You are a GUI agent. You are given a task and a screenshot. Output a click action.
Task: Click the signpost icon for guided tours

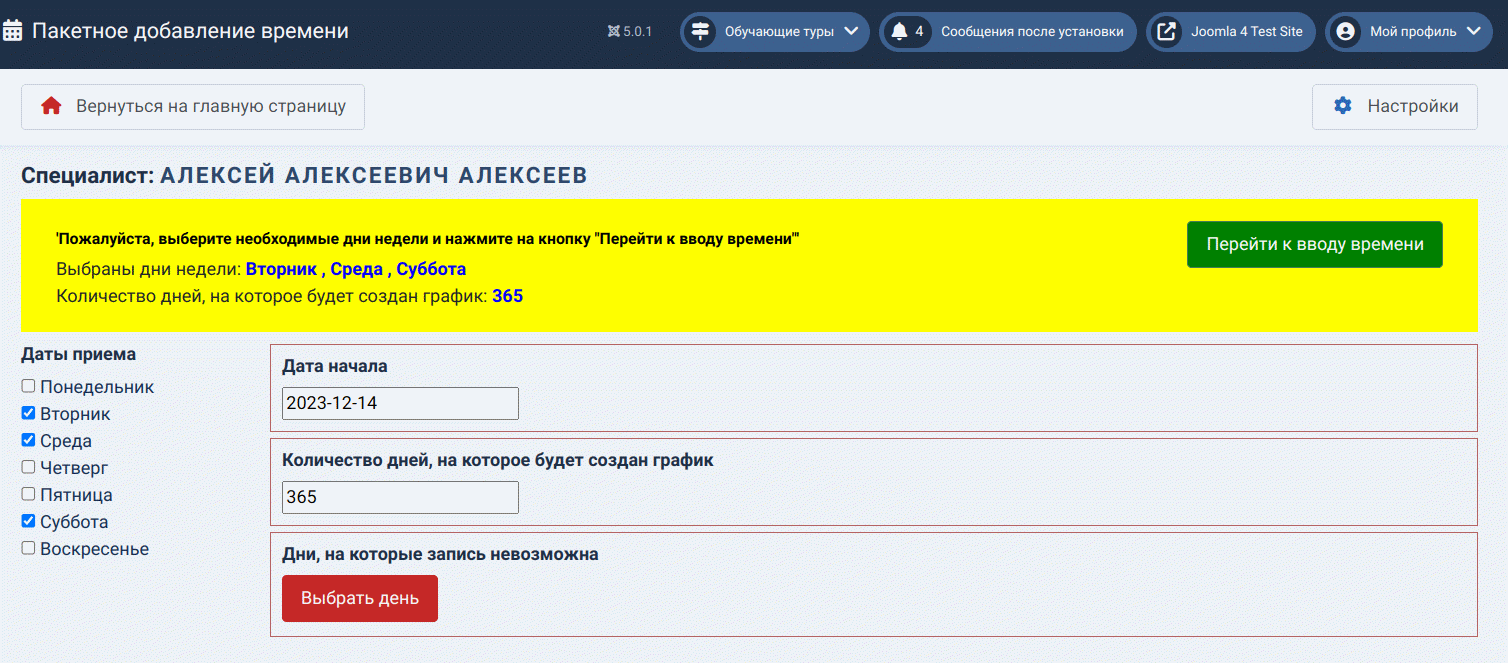(x=700, y=31)
